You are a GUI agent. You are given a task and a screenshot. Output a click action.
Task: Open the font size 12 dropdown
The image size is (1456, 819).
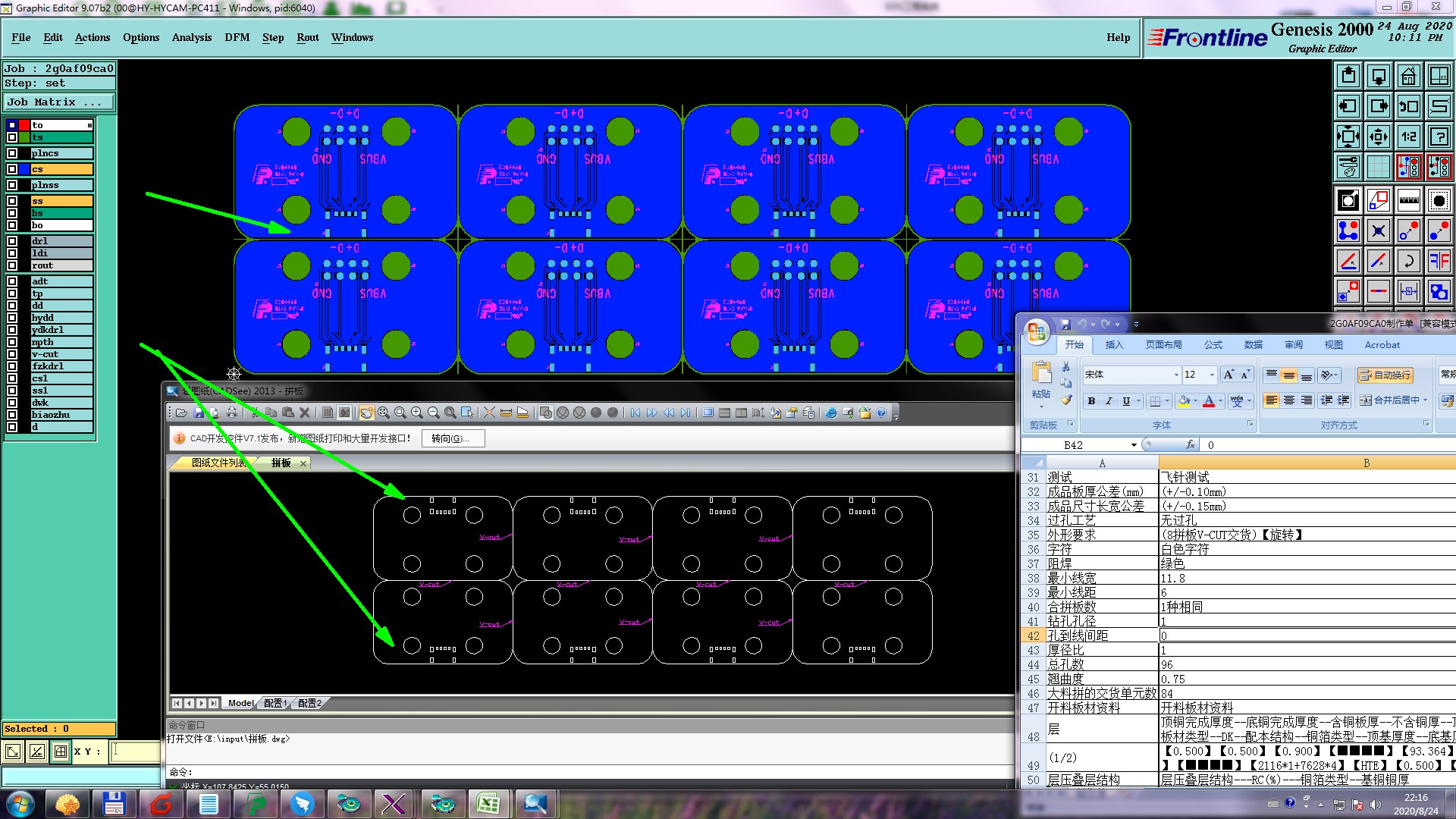tap(1212, 375)
